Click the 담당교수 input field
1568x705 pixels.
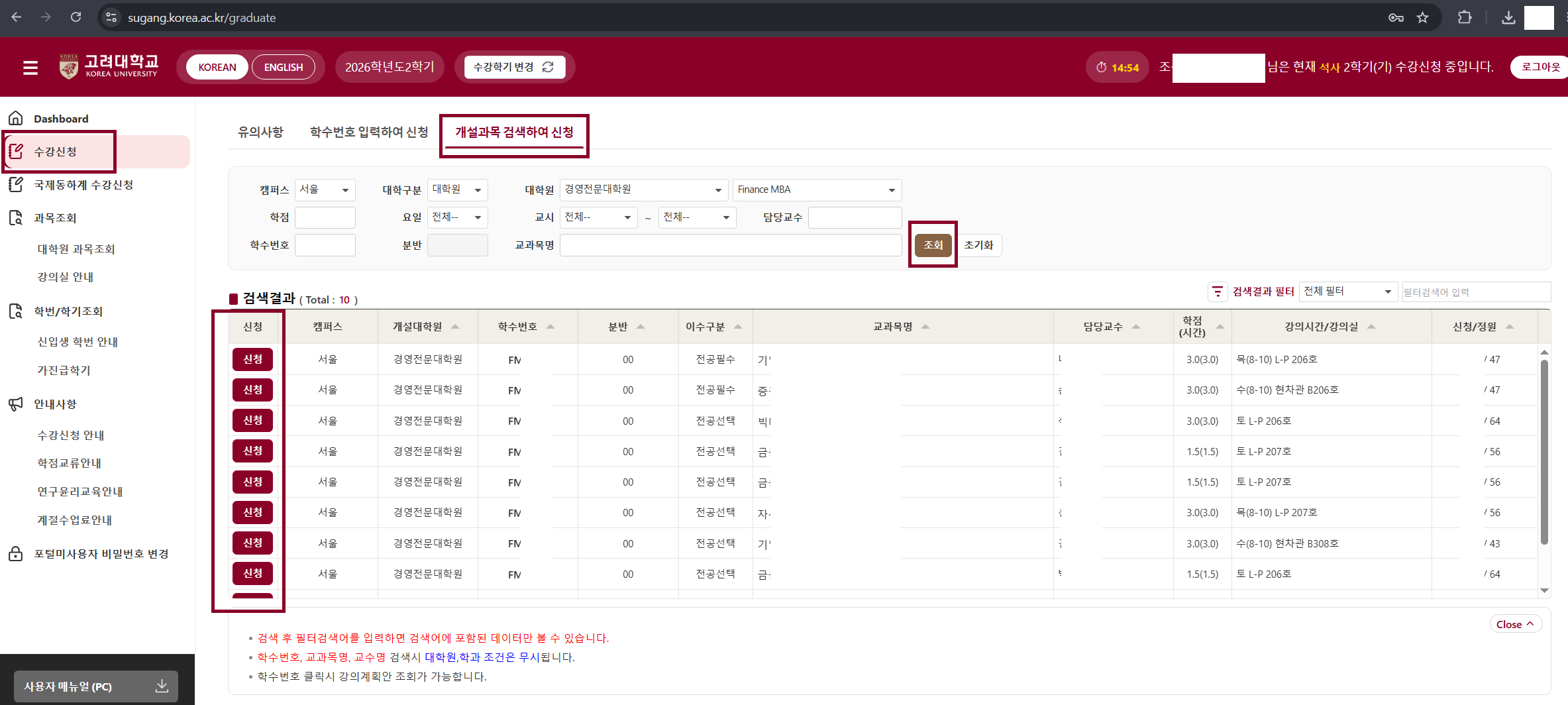(855, 217)
